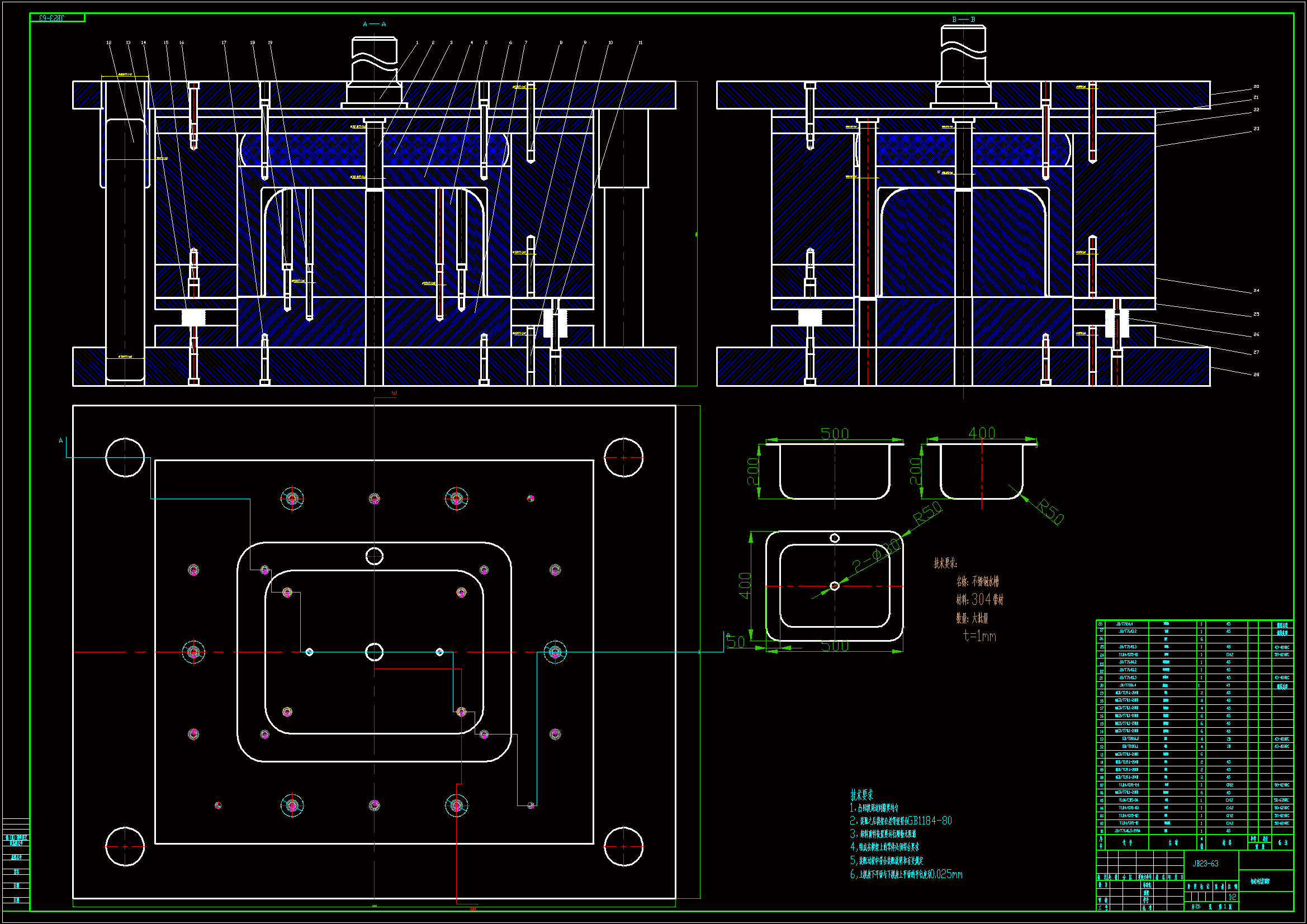The width and height of the screenshot is (1307, 924).
Task: Select the rotated JB23-63 label in top-left corner
Action: 51,18
